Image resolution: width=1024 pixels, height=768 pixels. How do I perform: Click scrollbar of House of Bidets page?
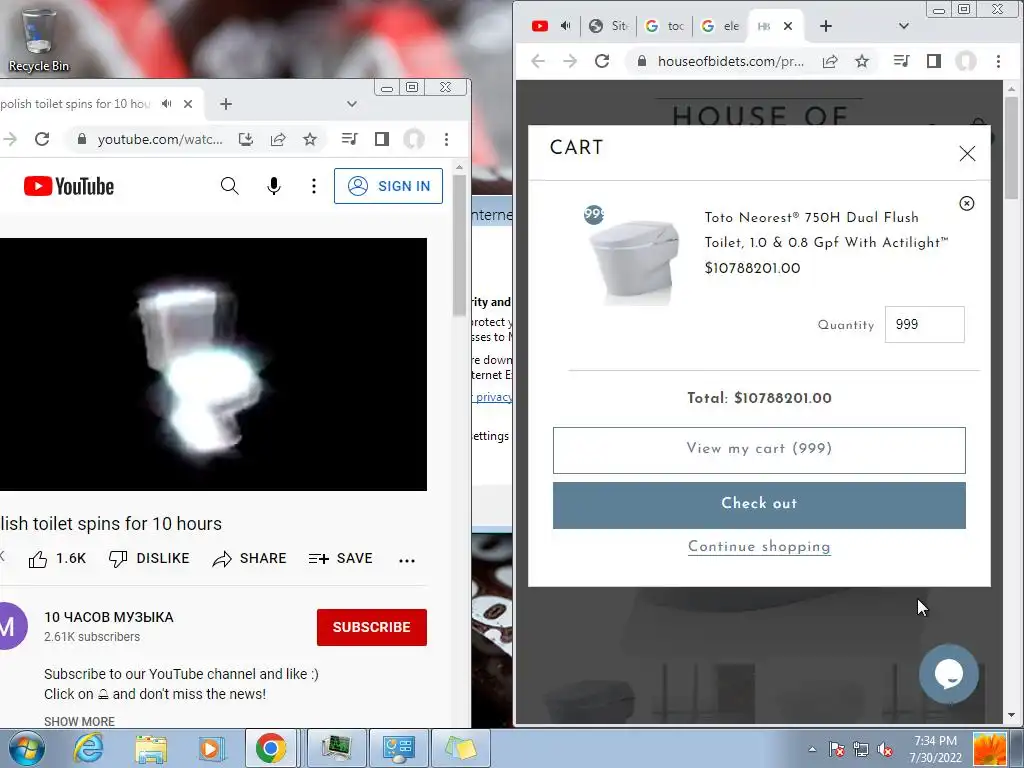(1012, 149)
